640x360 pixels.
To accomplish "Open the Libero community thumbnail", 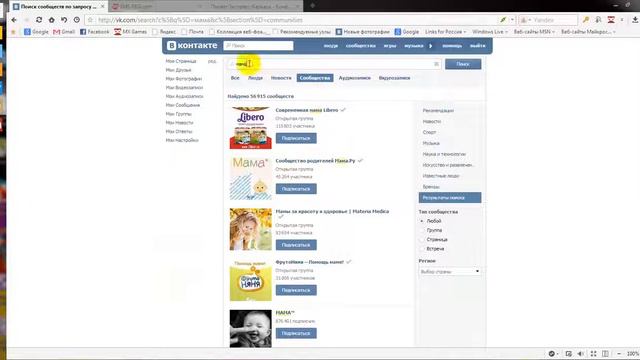I will 251,128.
